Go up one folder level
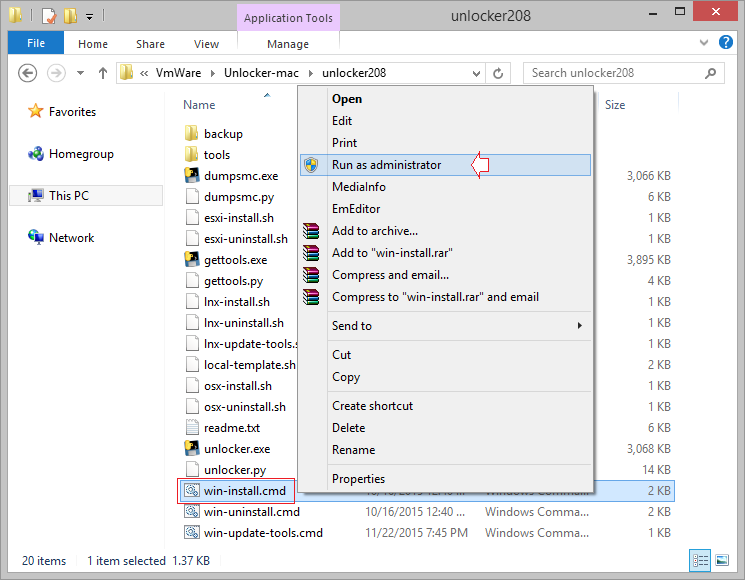The image size is (745, 580). tap(103, 73)
